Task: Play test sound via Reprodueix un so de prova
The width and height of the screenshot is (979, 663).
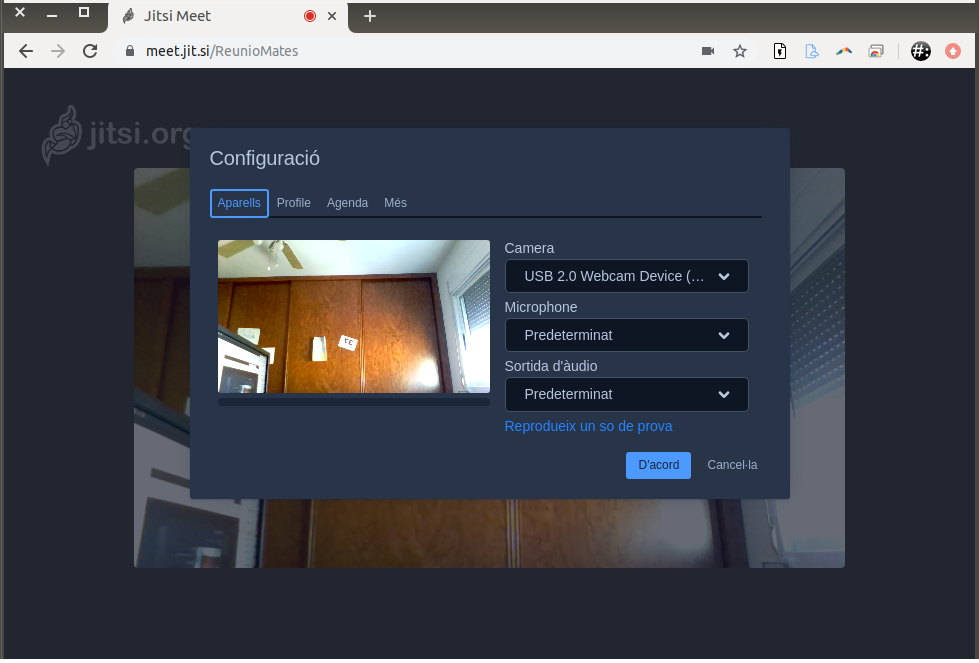Action: (588, 426)
